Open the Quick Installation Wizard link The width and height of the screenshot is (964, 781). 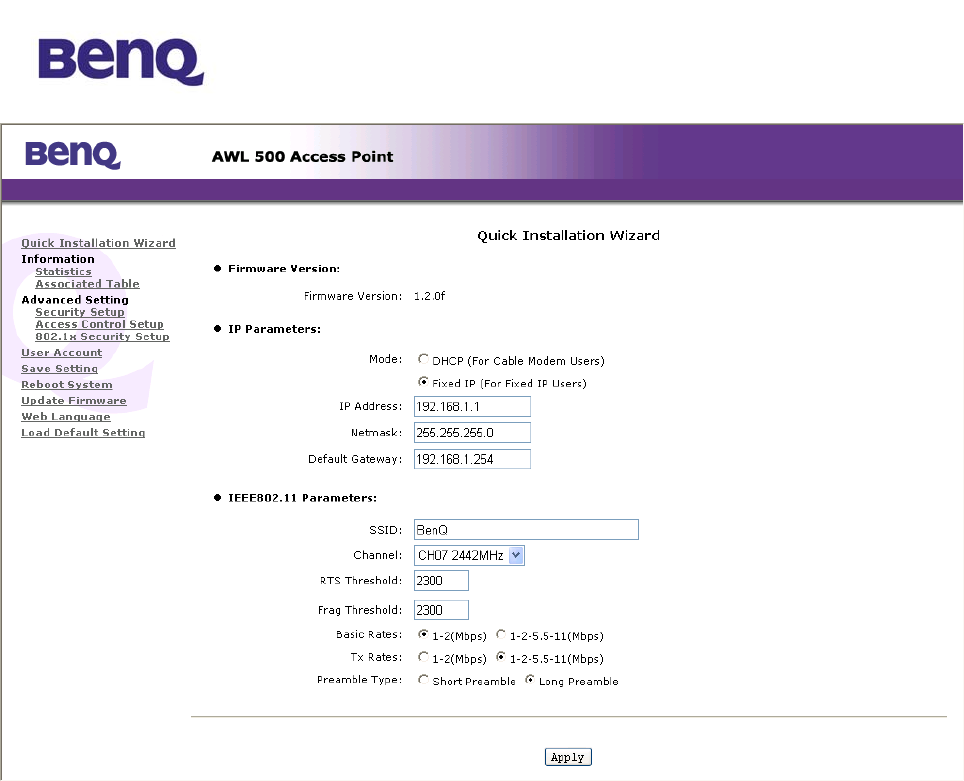tap(98, 243)
